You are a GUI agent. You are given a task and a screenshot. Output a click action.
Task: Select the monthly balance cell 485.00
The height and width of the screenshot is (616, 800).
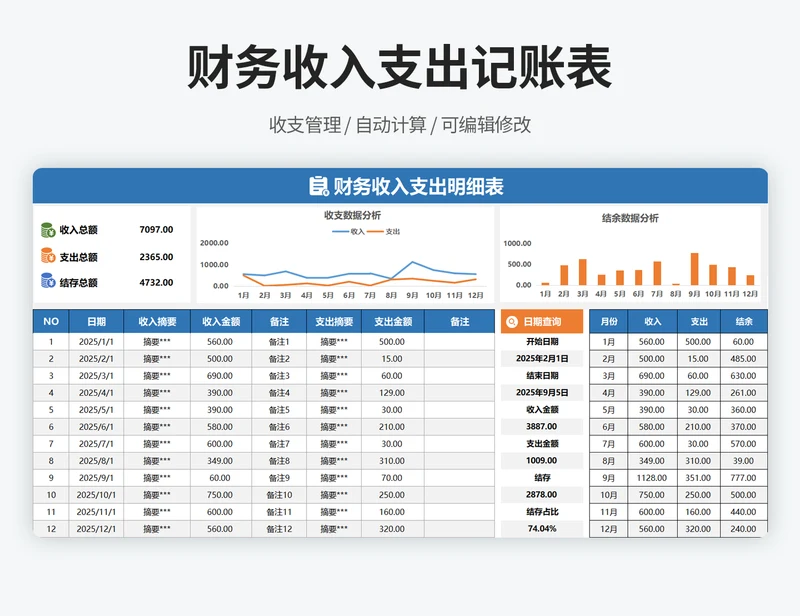click(x=743, y=359)
